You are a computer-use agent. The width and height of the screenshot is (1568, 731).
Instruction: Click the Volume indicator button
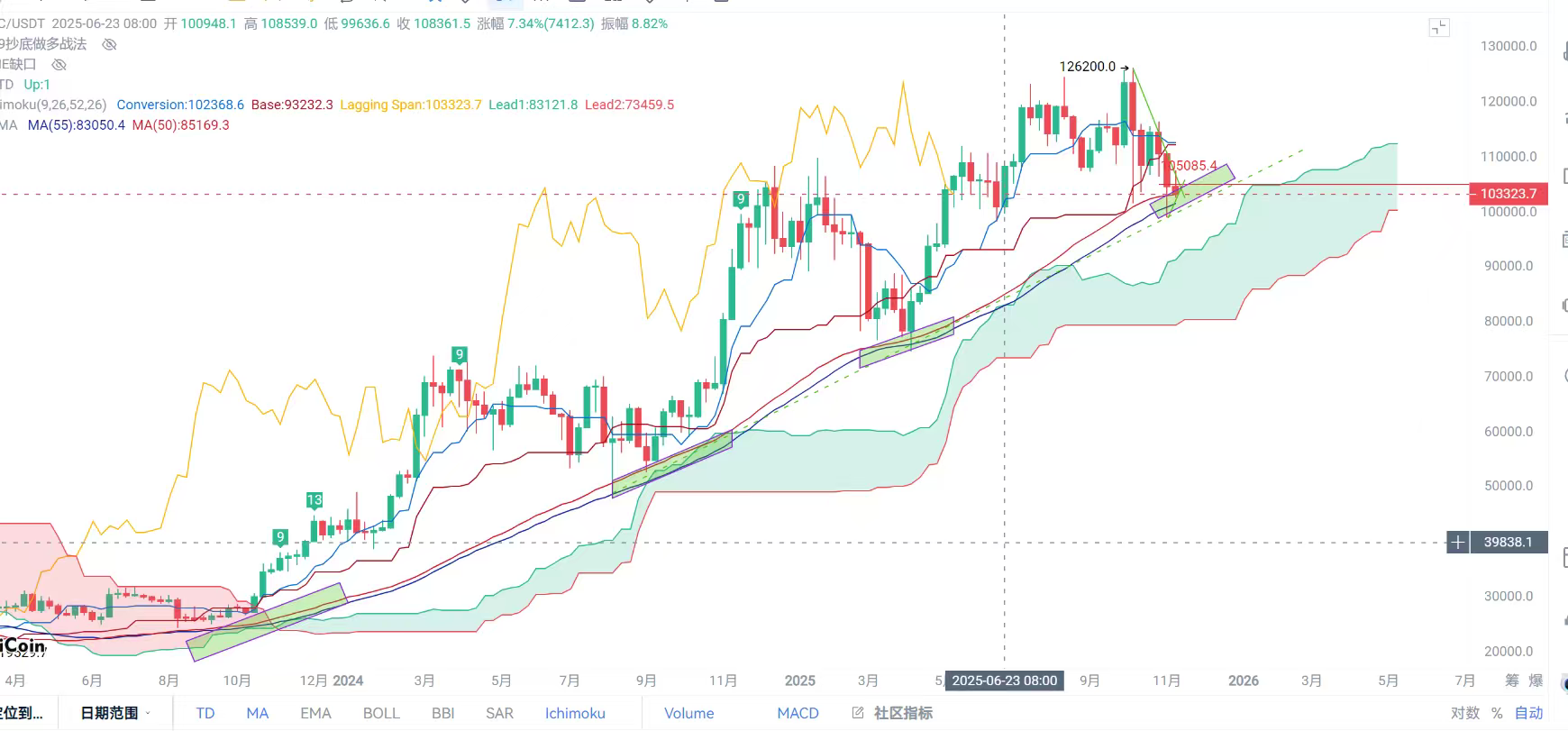pyautogui.click(x=688, y=713)
